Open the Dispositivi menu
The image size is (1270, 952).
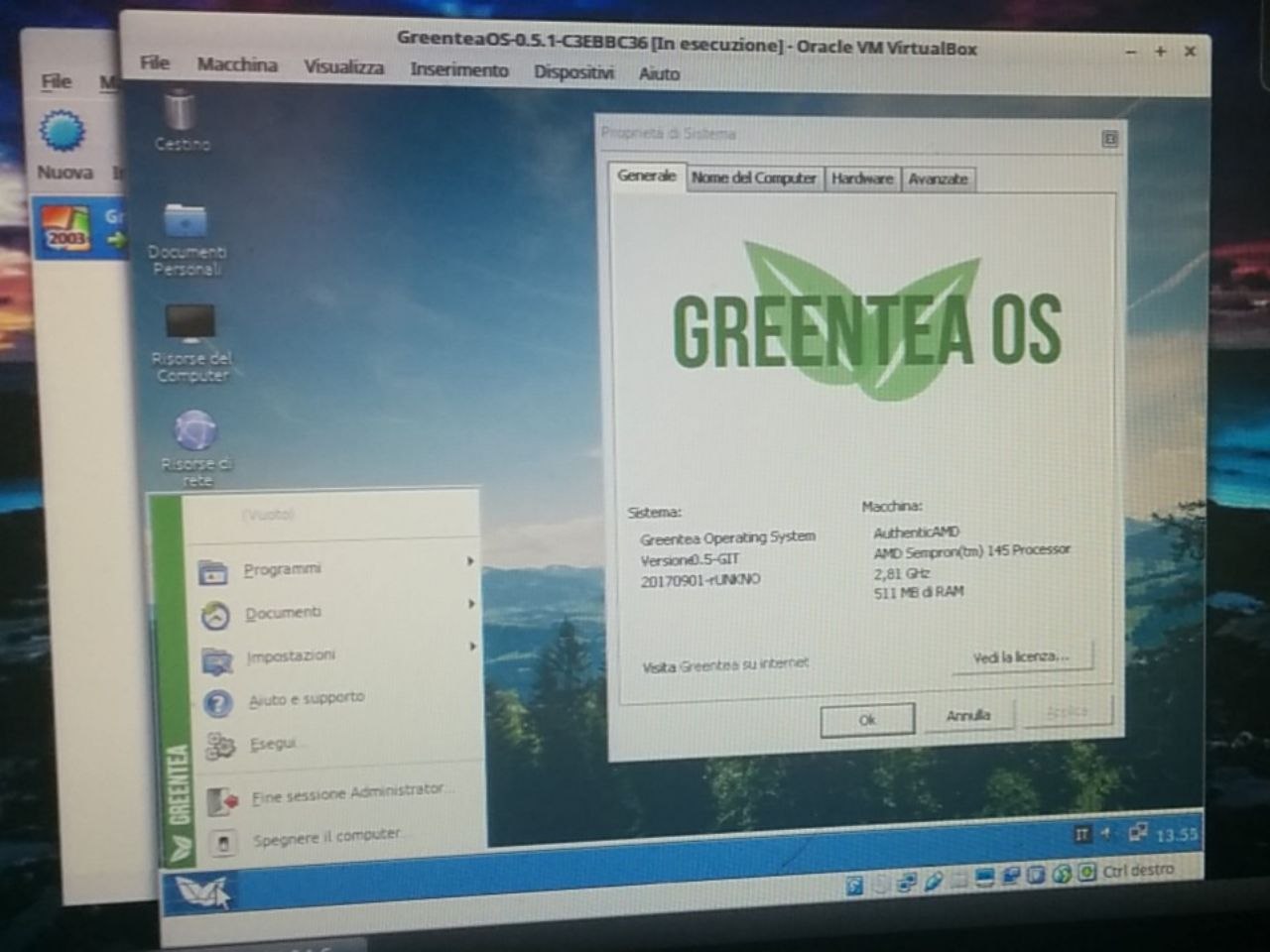(573, 72)
